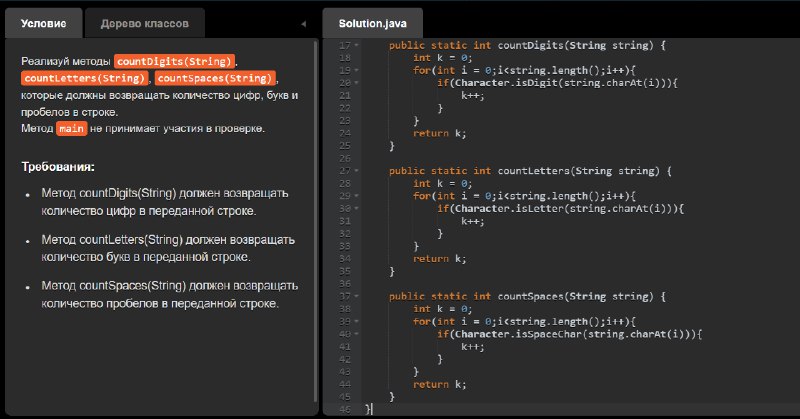Click the closing brace on line 46
800x419 pixels.
(368, 409)
